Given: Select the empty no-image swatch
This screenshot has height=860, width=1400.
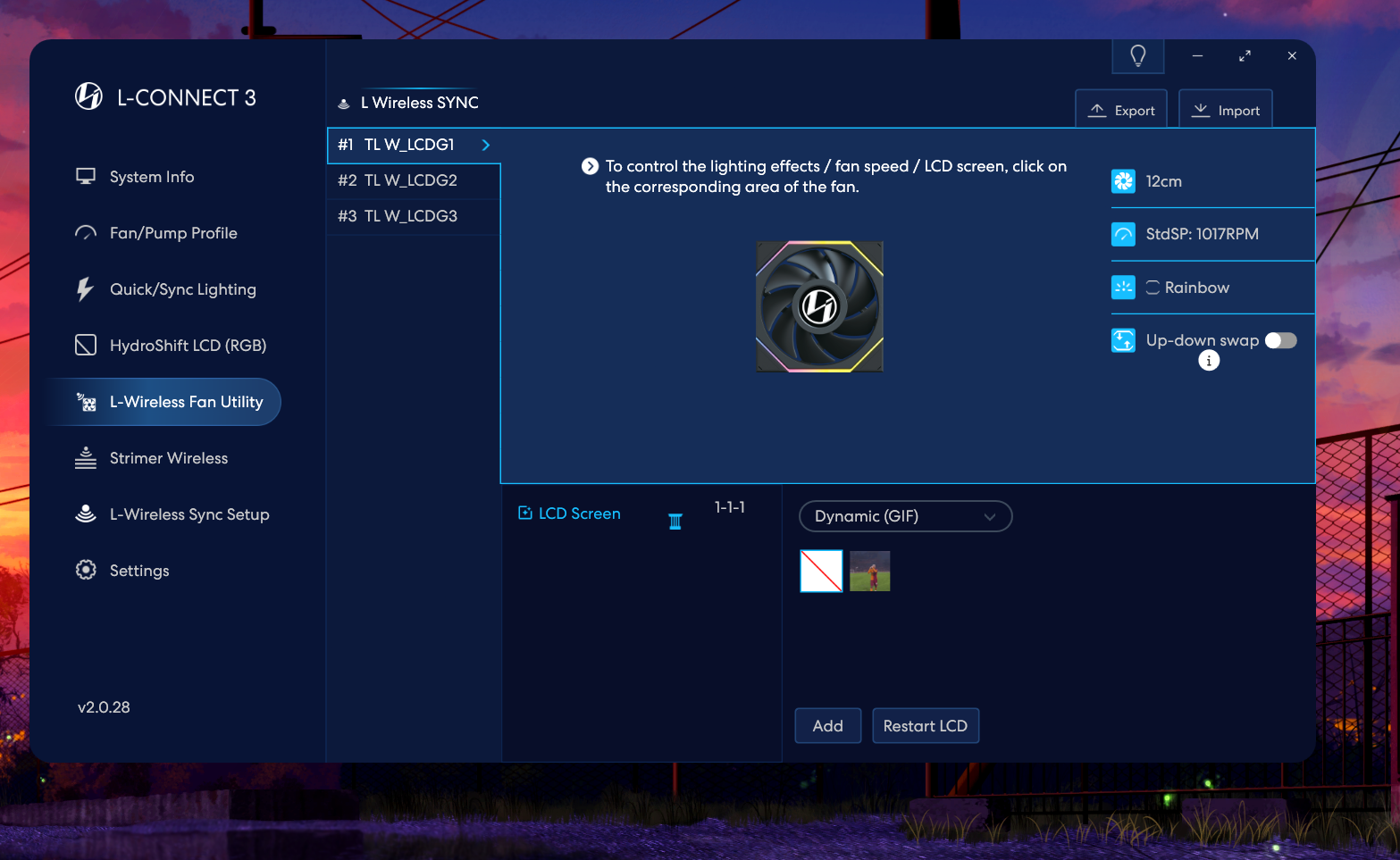Looking at the screenshot, I should (x=821, y=571).
